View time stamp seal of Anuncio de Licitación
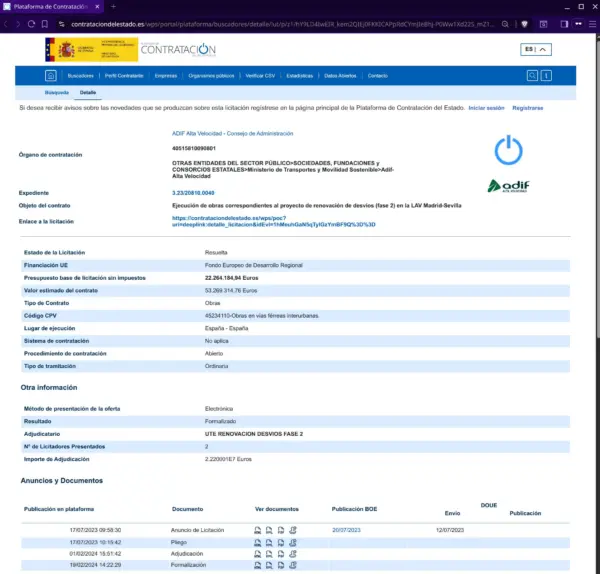600x574 pixels. click(x=293, y=530)
